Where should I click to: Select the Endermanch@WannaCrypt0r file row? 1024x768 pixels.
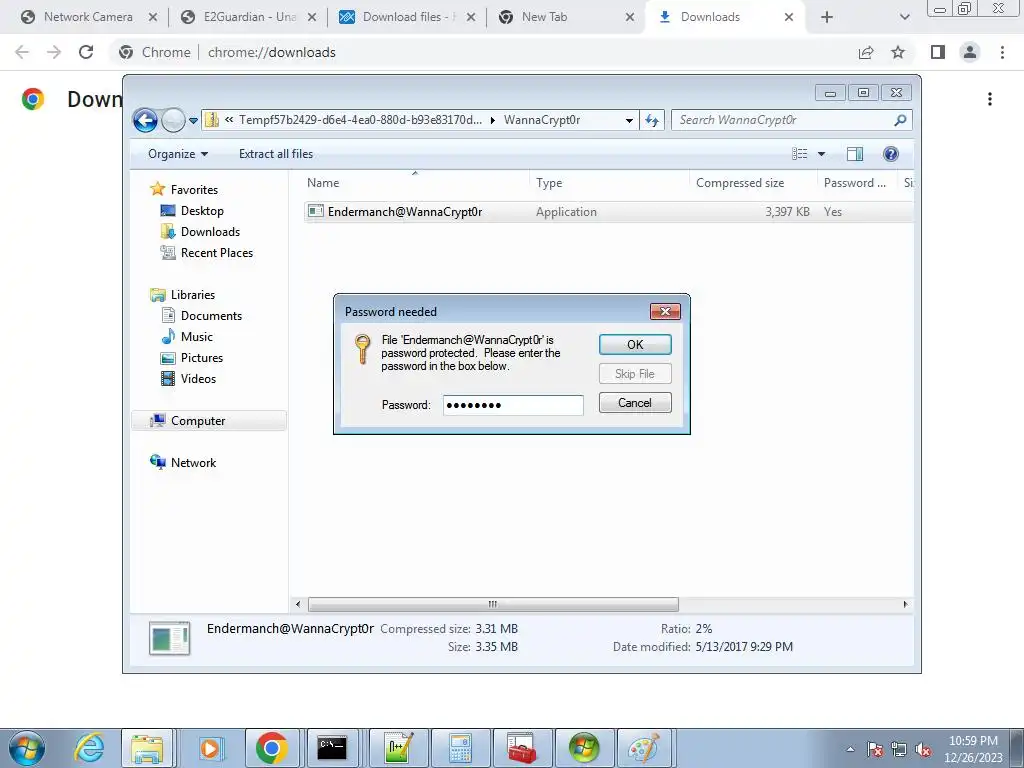coord(609,212)
